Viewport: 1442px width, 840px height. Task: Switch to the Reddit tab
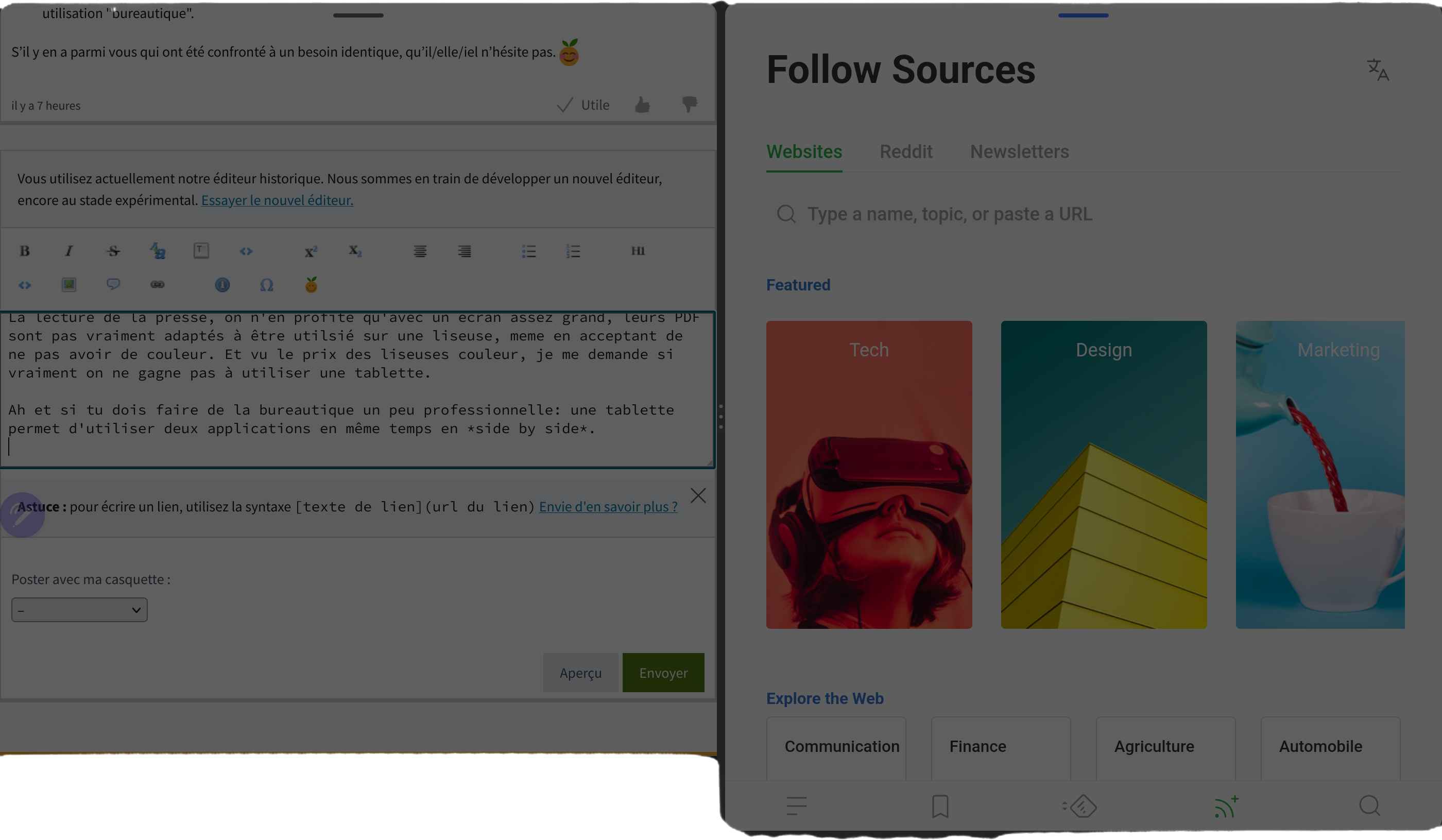[906, 151]
